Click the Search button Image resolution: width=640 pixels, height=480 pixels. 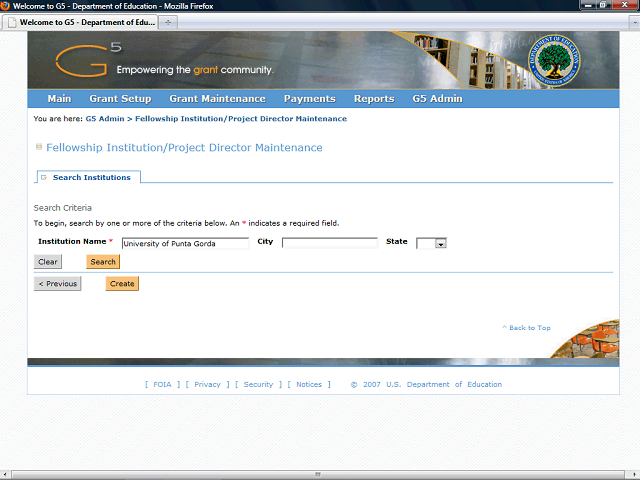click(103, 262)
